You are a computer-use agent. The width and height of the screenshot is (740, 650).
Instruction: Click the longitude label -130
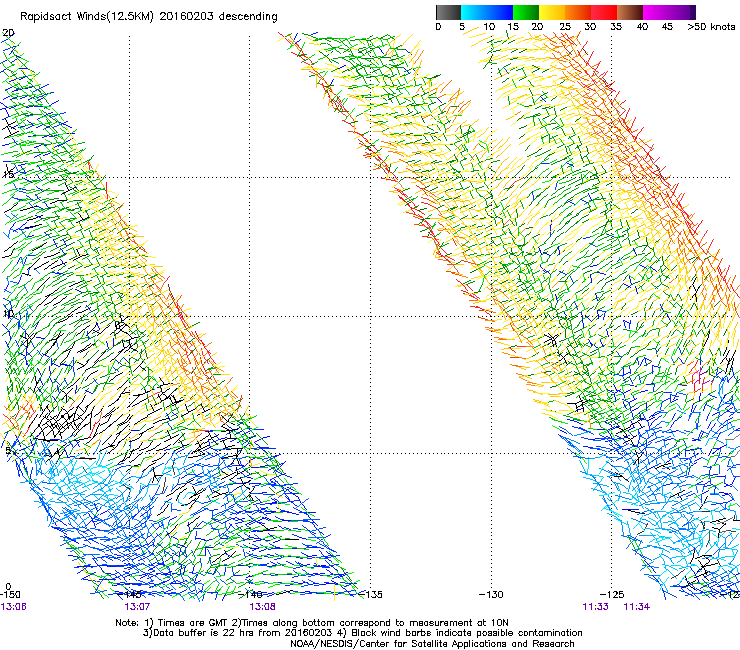[491, 595]
